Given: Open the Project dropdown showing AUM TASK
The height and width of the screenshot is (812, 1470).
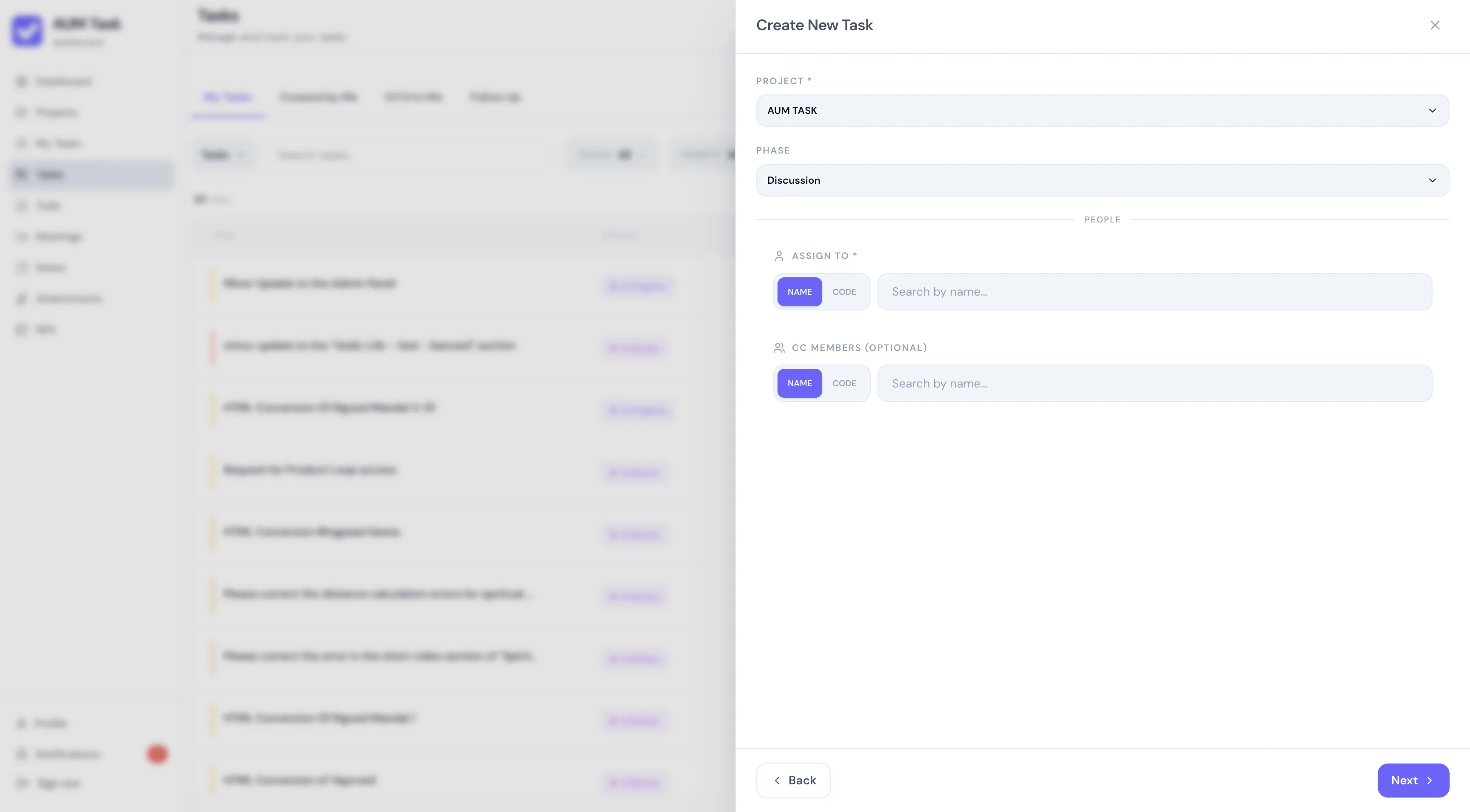Looking at the screenshot, I should [1102, 111].
